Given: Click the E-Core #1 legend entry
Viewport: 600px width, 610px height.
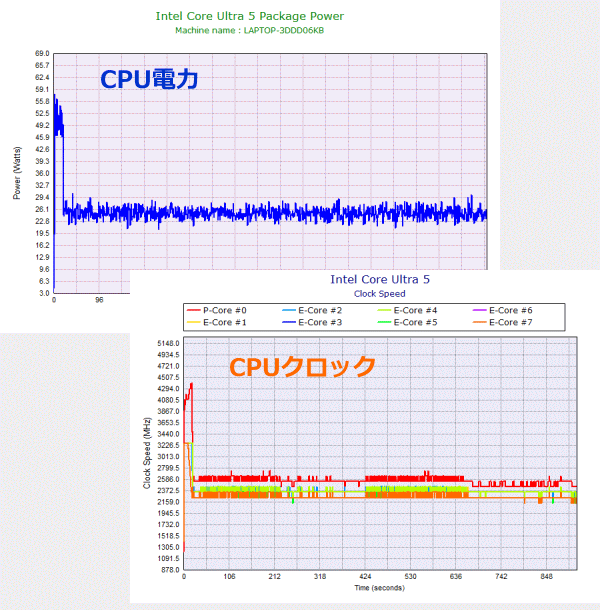Looking at the screenshot, I should tap(217, 322).
